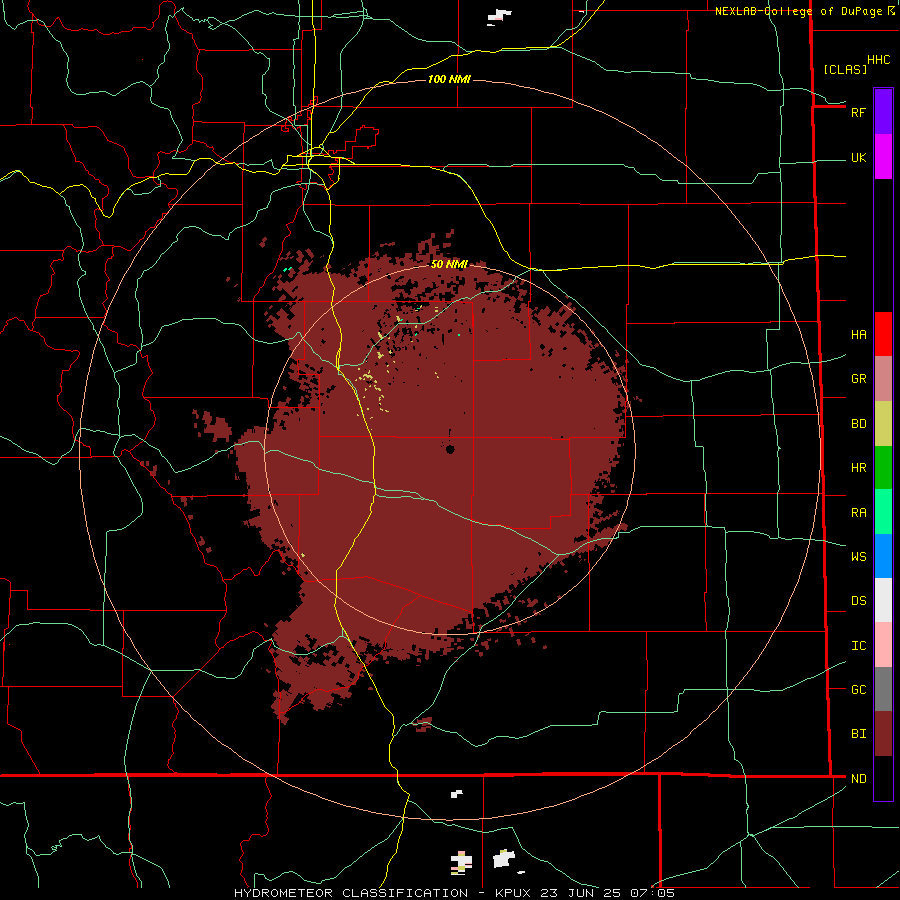The width and height of the screenshot is (900, 900).
Task: Select the BD yellow legend swatch
Action: coord(883,423)
